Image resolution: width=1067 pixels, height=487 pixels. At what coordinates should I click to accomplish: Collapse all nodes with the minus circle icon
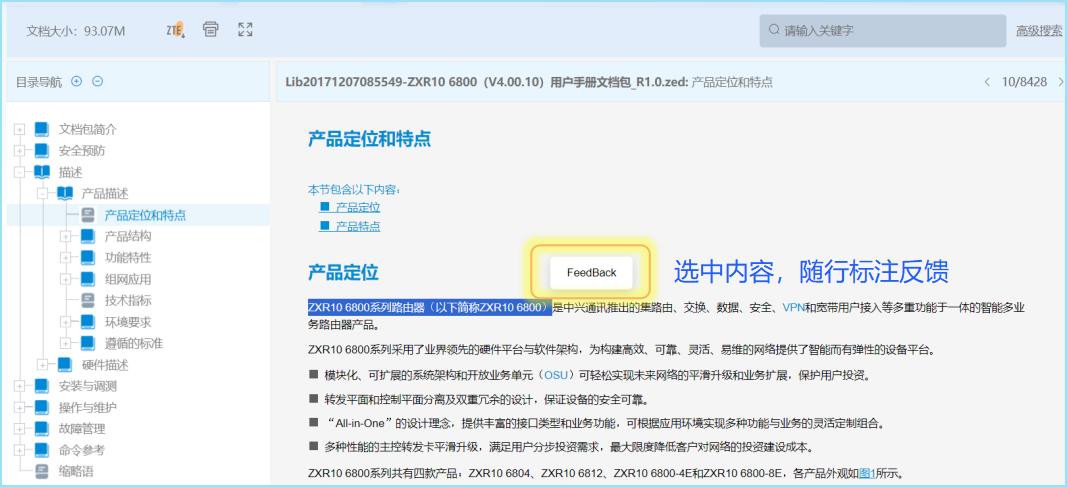[97, 82]
